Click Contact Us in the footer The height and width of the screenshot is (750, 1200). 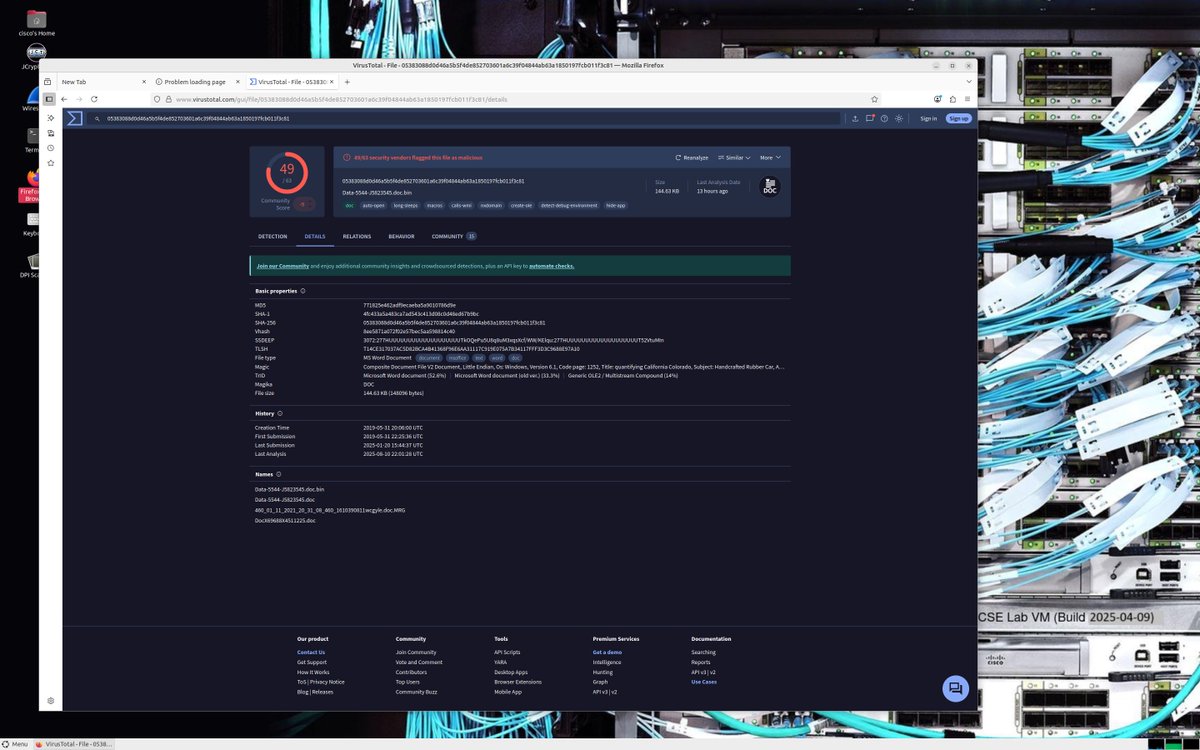pos(310,652)
